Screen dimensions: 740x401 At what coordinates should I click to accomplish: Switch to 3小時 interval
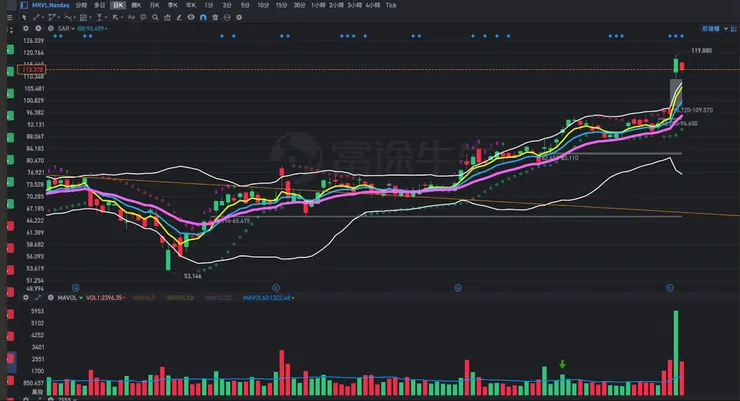pos(354,5)
